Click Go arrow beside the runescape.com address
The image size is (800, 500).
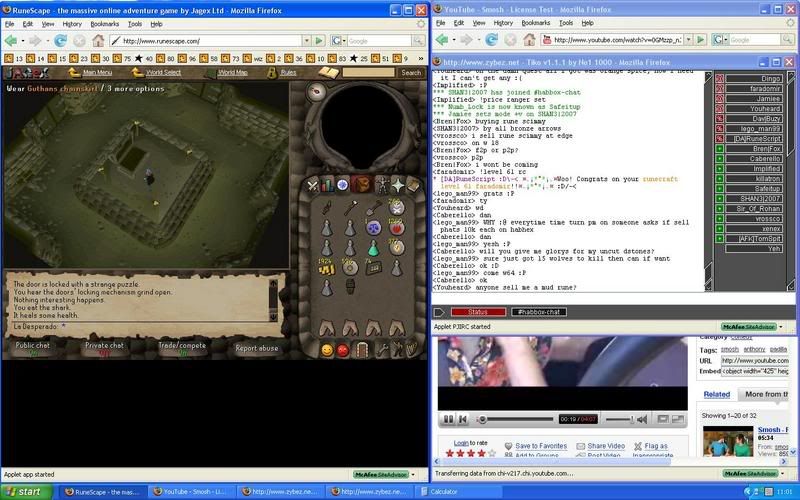[x=319, y=40]
